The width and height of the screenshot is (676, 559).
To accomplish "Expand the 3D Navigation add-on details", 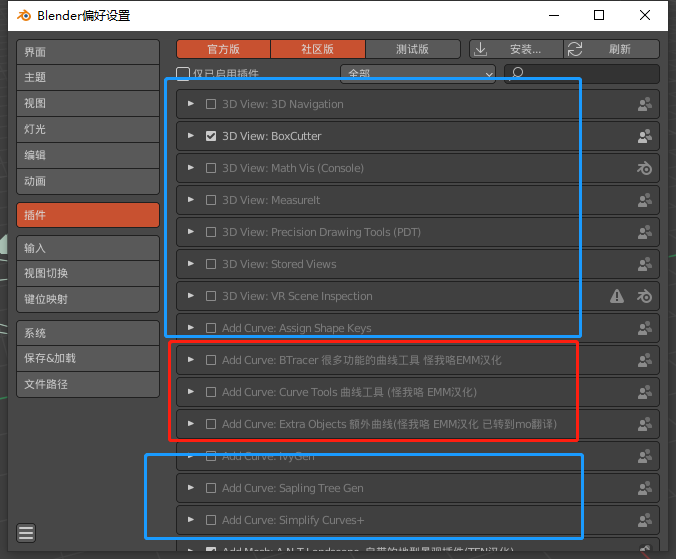I will (191, 104).
